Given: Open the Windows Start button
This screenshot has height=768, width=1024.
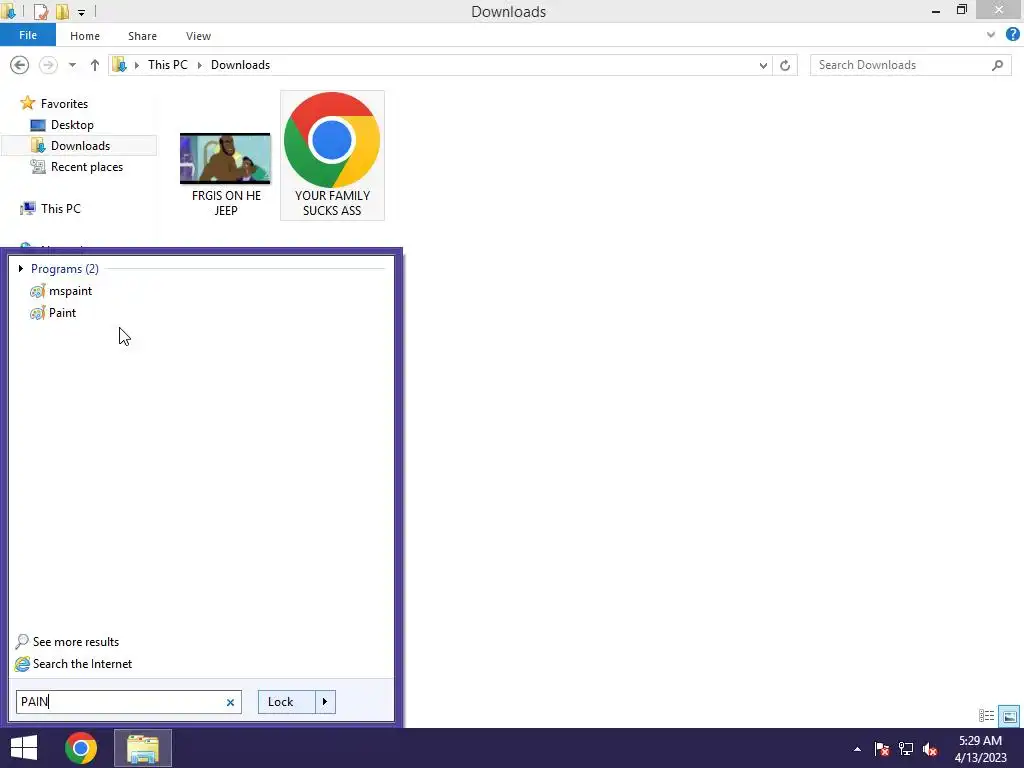Looking at the screenshot, I should tap(24, 748).
